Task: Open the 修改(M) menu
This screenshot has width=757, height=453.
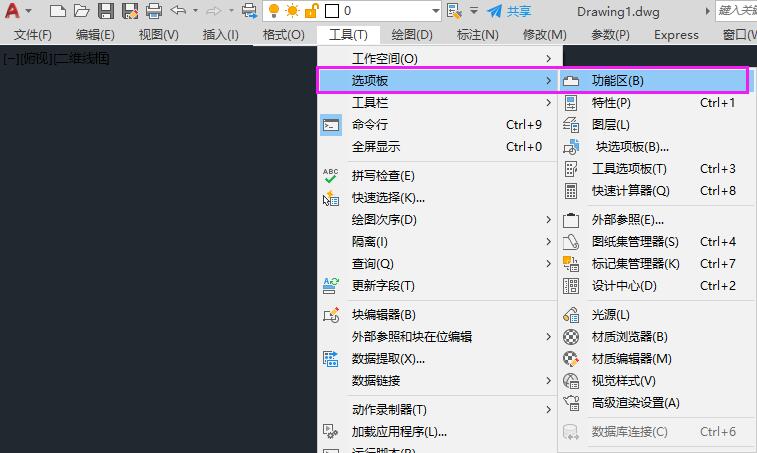Action: click(545, 35)
